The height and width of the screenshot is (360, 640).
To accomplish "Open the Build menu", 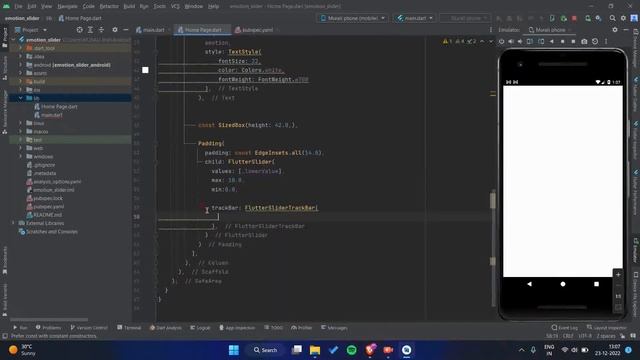I will point(129,6).
